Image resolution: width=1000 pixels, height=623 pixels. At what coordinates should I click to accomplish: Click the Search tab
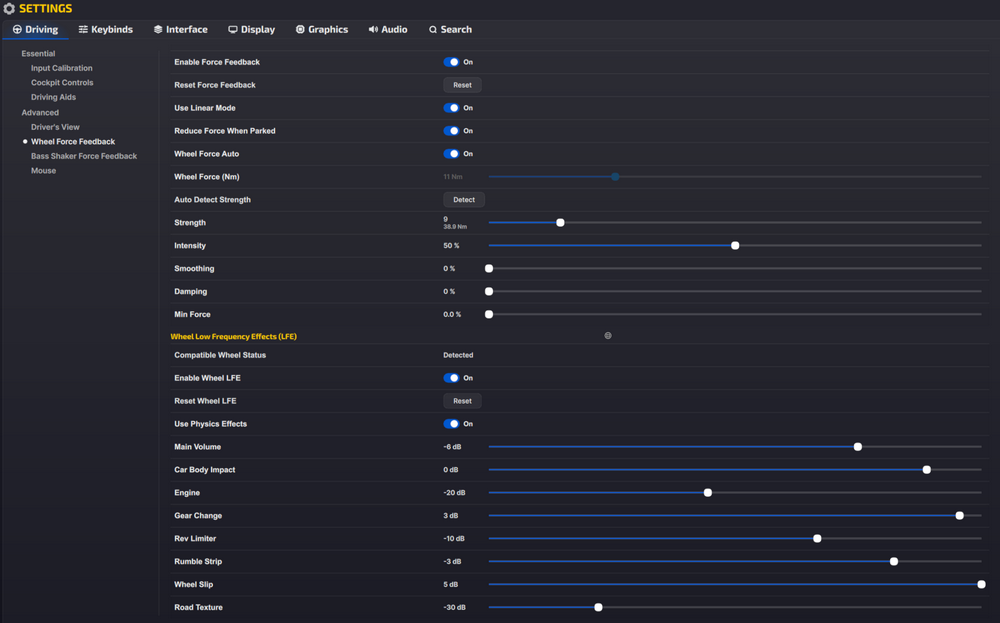click(x=450, y=30)
